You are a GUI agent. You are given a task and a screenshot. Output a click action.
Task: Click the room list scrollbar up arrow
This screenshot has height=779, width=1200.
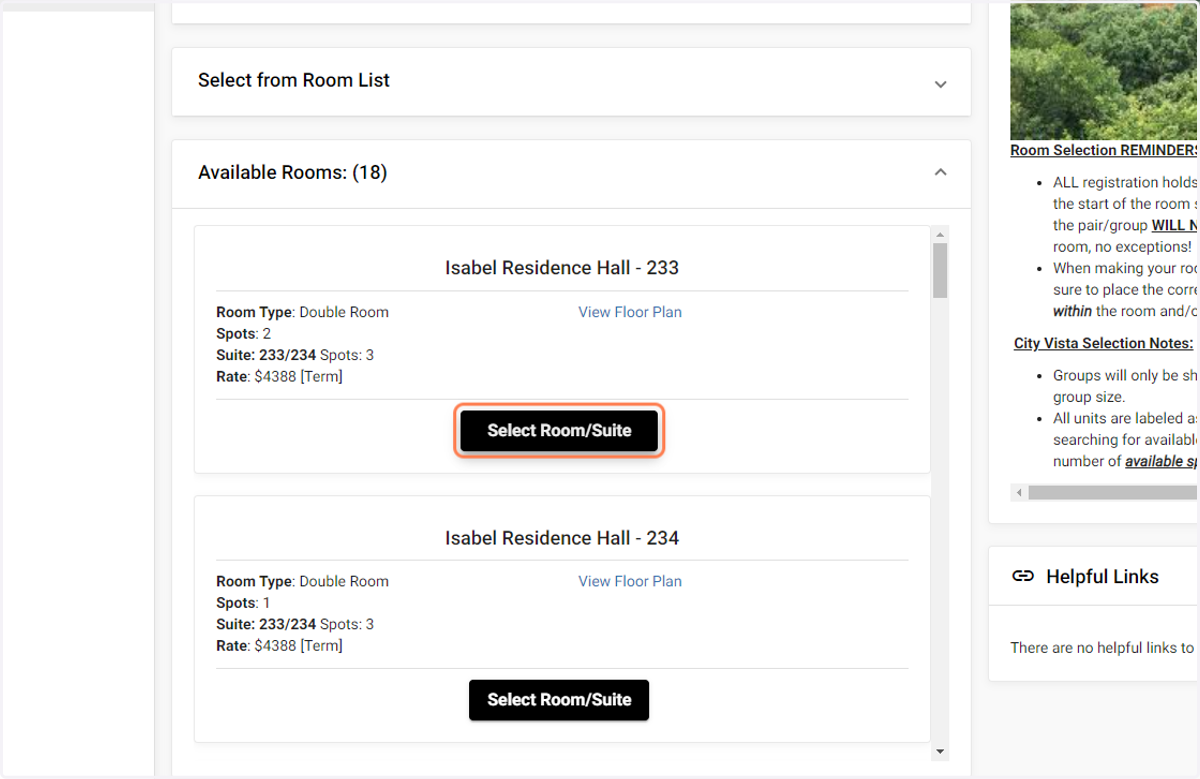tap(940, 235)
